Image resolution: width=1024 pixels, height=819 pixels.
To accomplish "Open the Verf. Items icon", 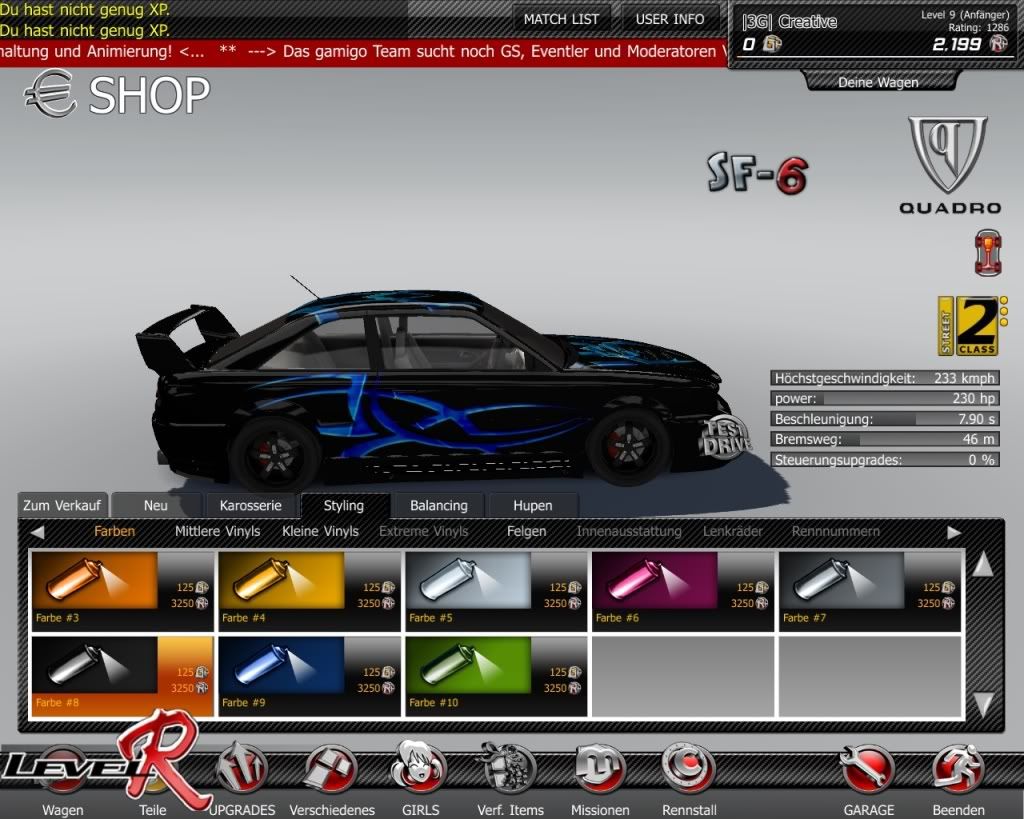I will pos(510,770).
